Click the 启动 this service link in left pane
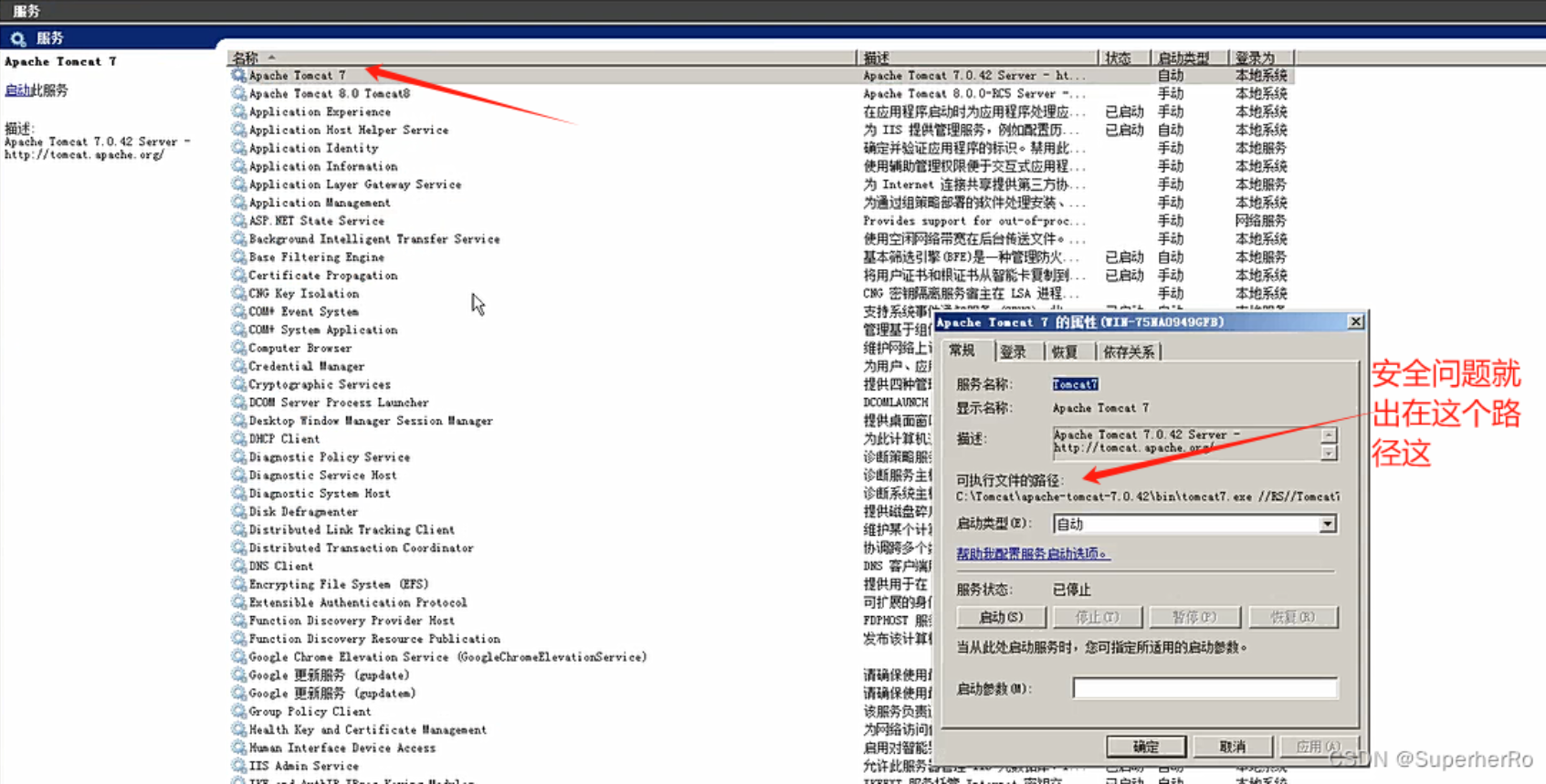Viewport: 1546px width, 784px height. pyautogui.click(x=17, y=90)
